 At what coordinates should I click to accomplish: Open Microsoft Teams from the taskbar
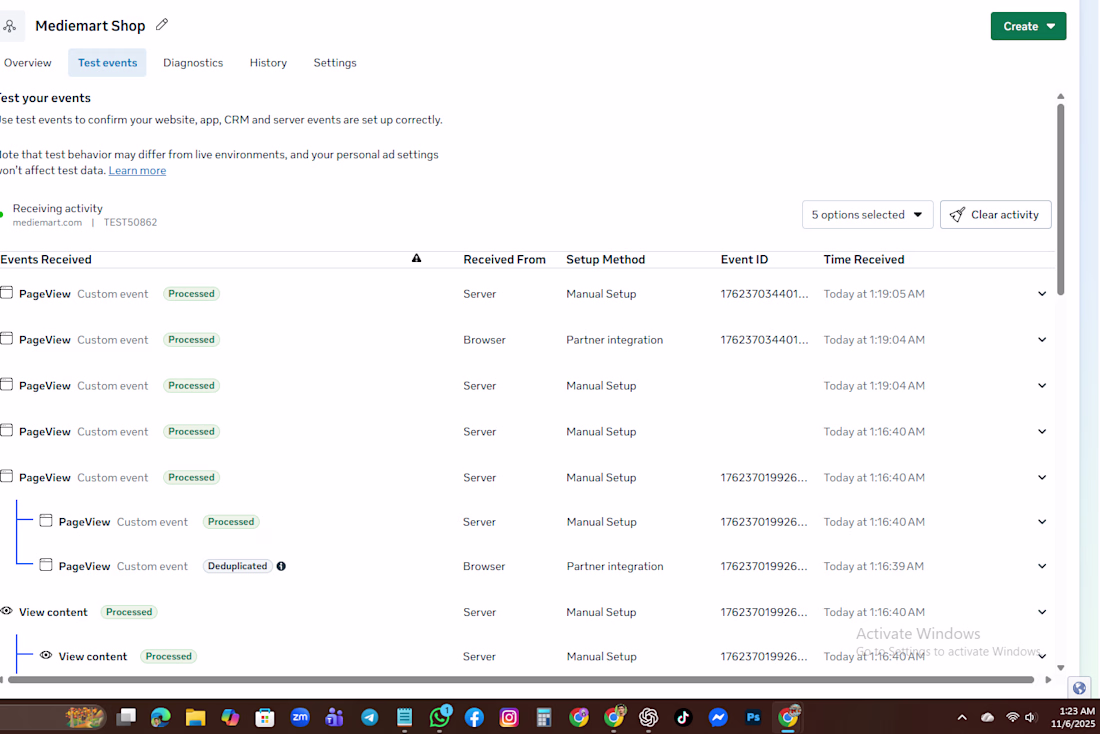[x=335, y=717]
